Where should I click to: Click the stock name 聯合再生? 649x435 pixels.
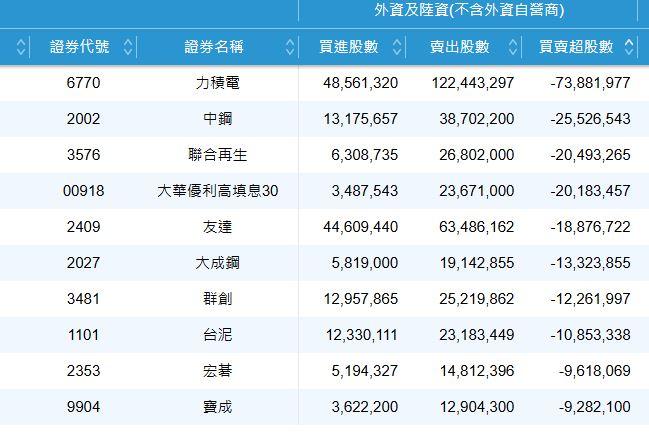pyautogui.click(x=218, y=155)
